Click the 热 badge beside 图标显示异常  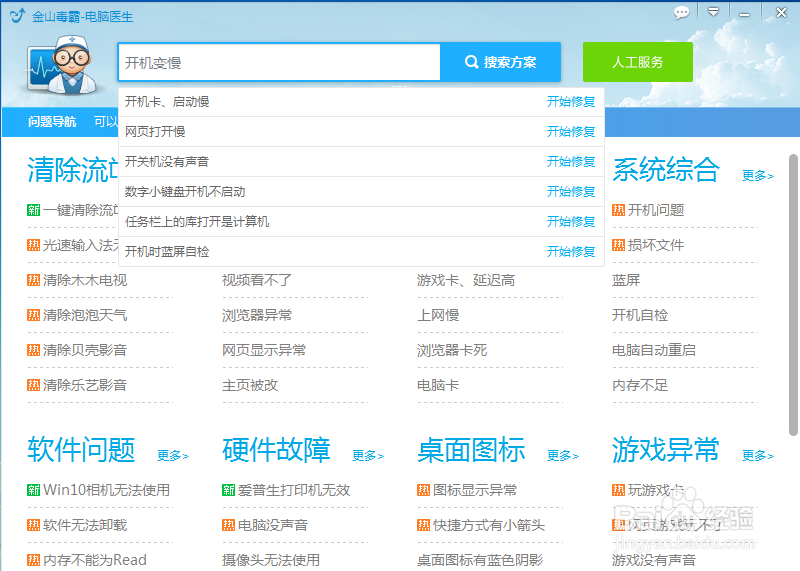point(423,490)
